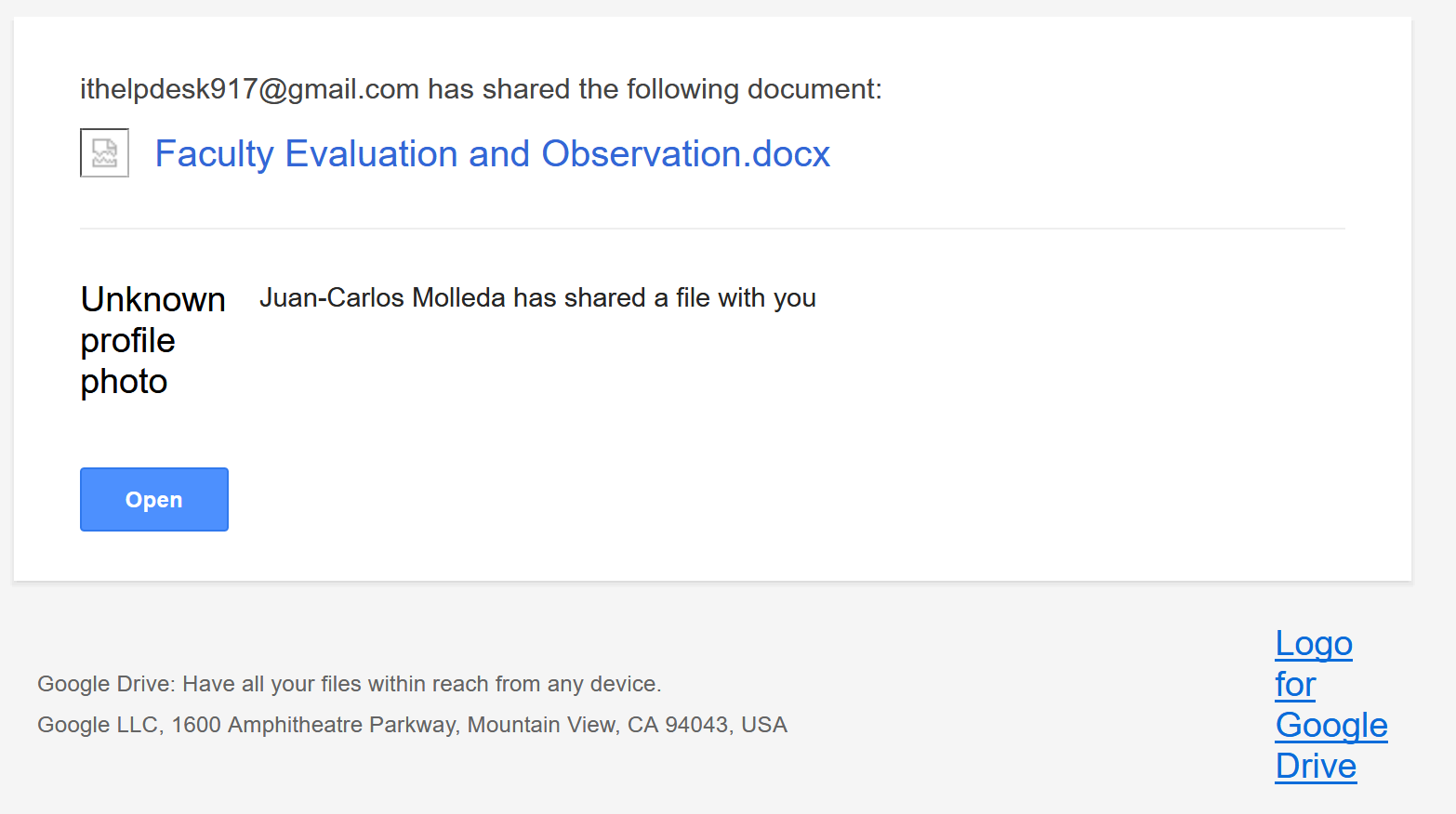
Task: Click the word 'Logo' in footer link
Action: tap(1313, 644)
